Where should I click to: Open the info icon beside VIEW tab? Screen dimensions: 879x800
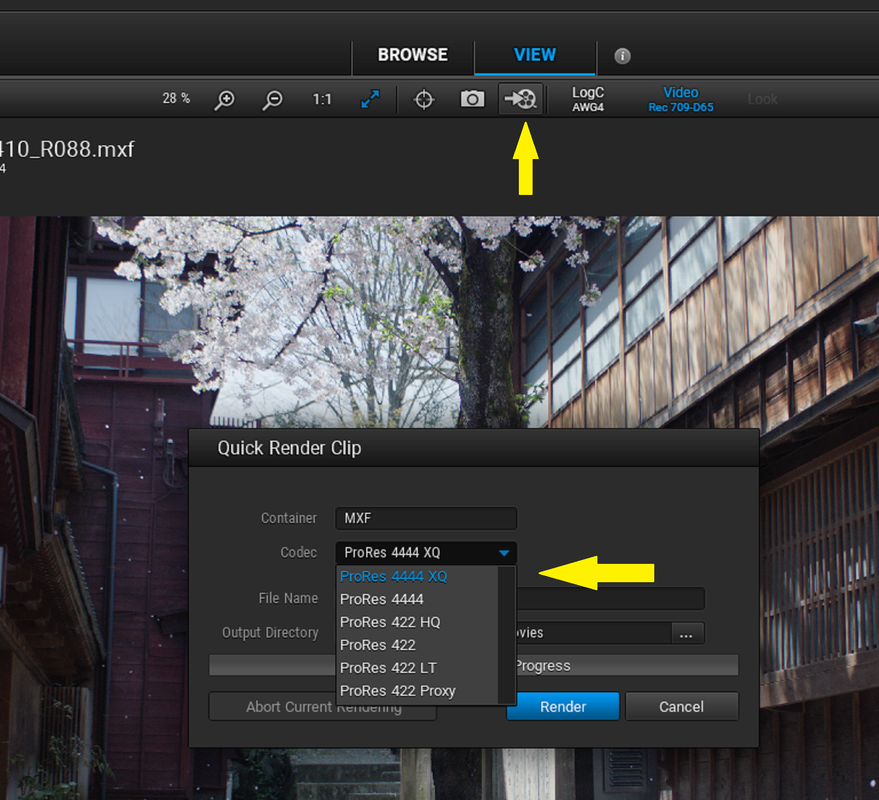point(622,56)
